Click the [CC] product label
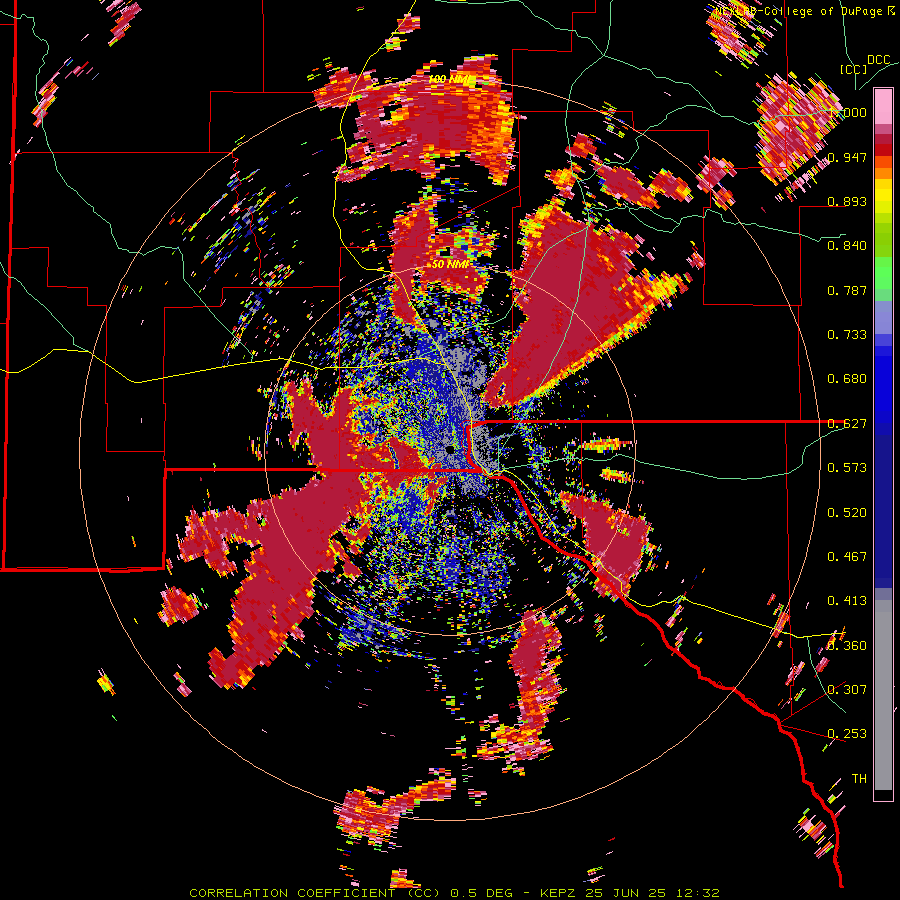 coord(854,69)
